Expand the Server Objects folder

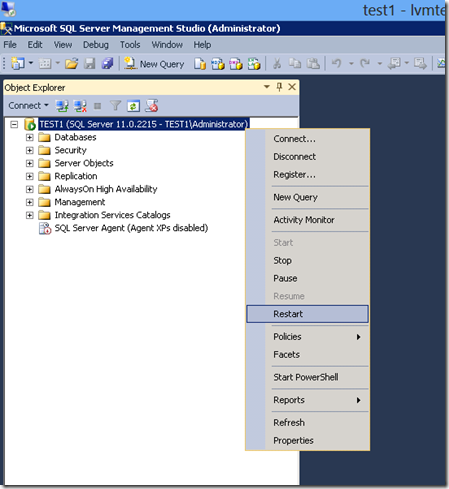(30, 163)
